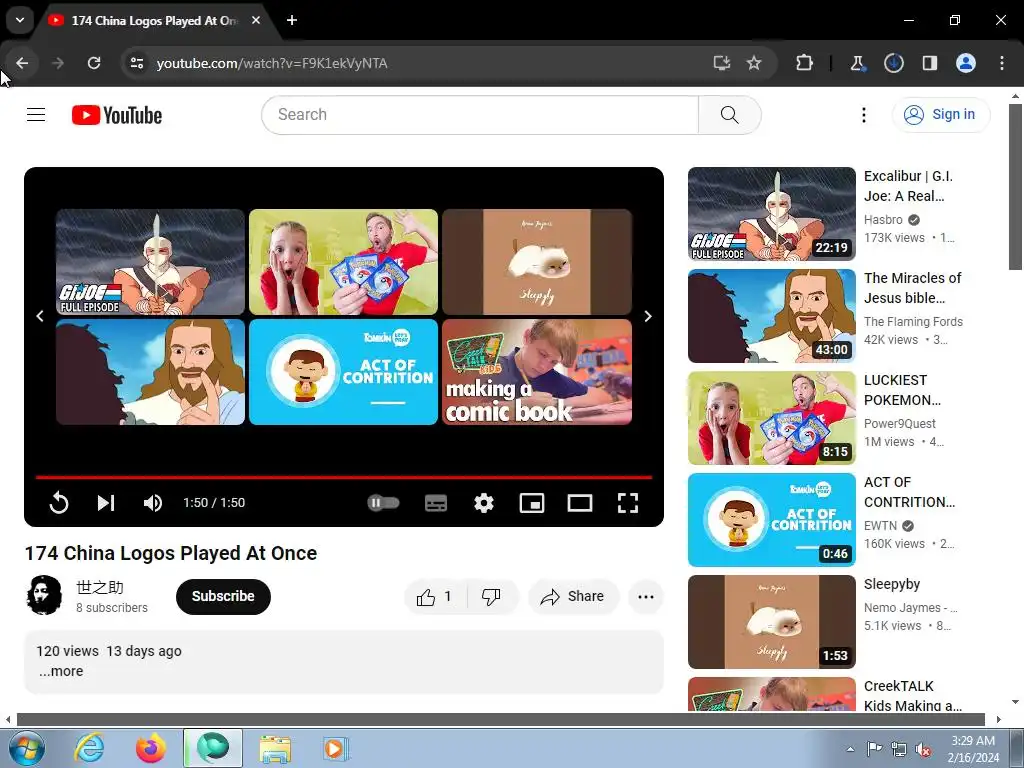Image resolution: width=1024 pixels, height=768 pixels.
Task: Open the browser extensions puzzle icon
Action: click(805, 63)
